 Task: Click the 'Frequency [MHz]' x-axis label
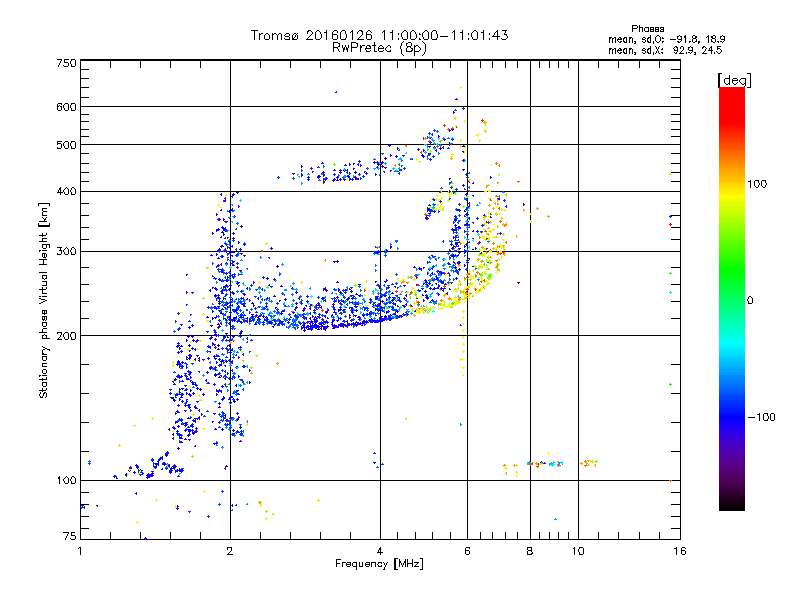pos(379,564)
